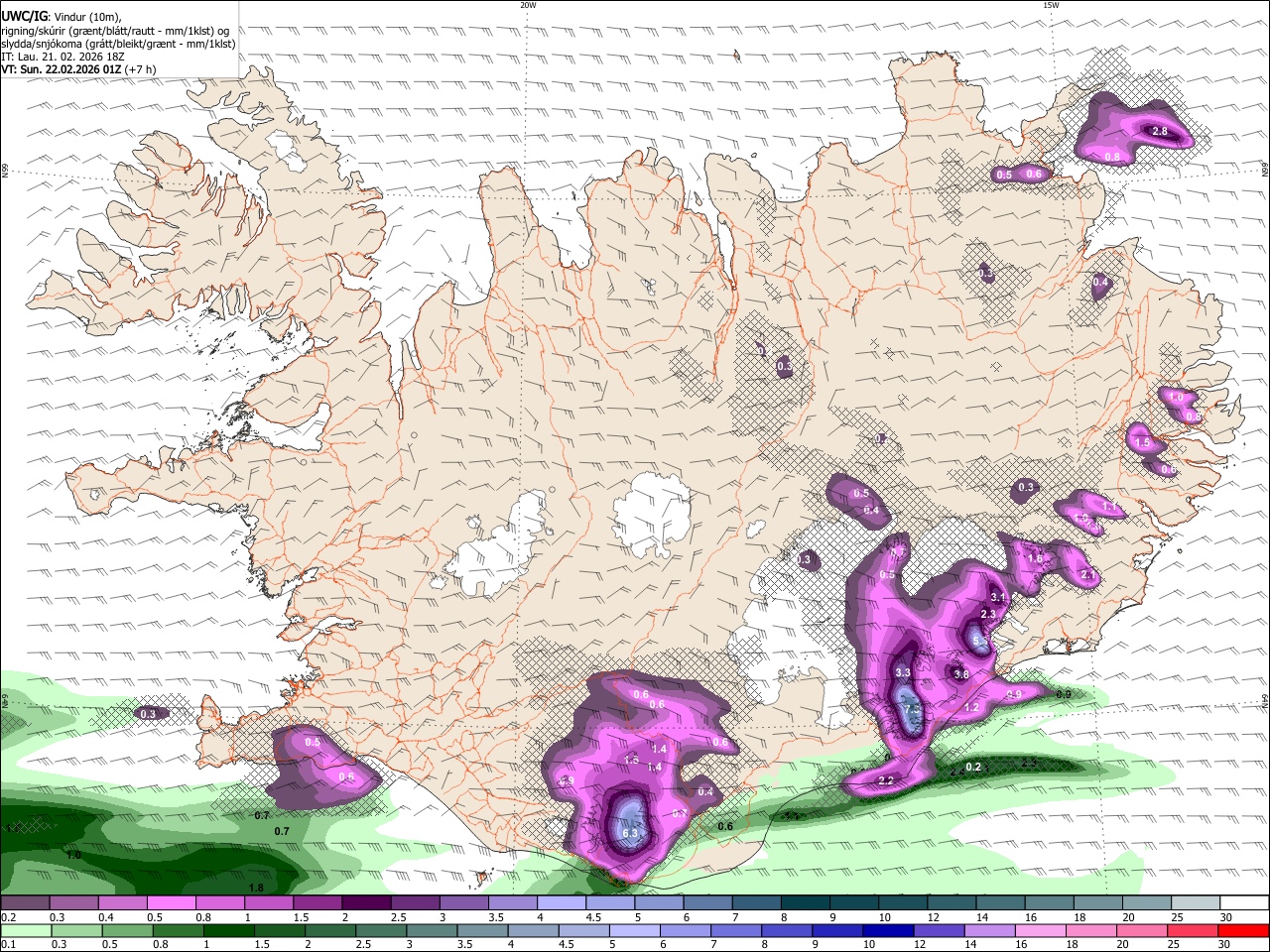1270x952 pixels.
Task: Pick the light grey 25 swatch in upper legend
Action: click(x=1196, y=903)
